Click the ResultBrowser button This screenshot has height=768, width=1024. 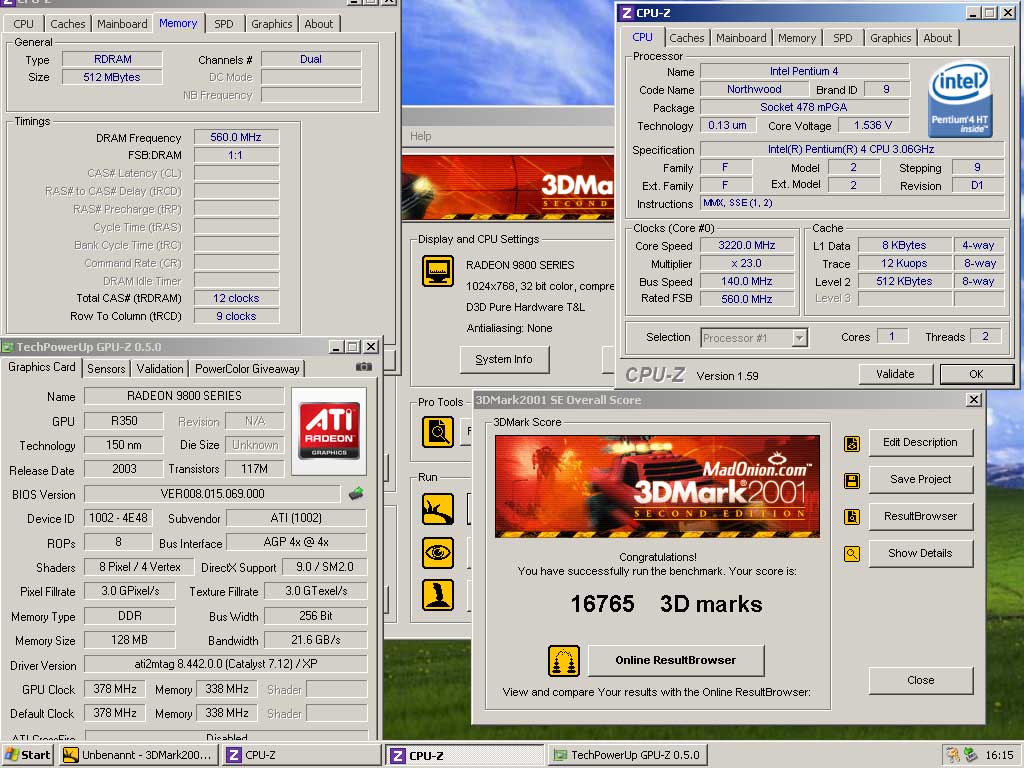[920, 516]
